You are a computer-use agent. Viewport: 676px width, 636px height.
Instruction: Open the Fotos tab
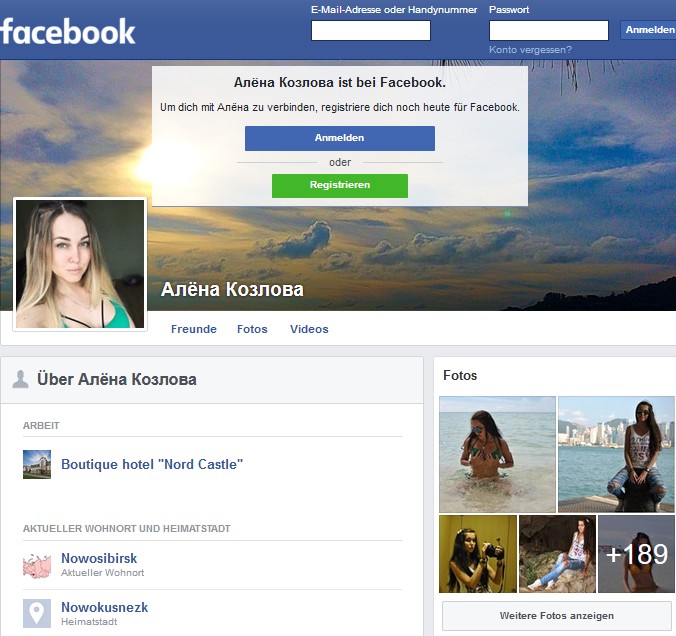(252, 329)
